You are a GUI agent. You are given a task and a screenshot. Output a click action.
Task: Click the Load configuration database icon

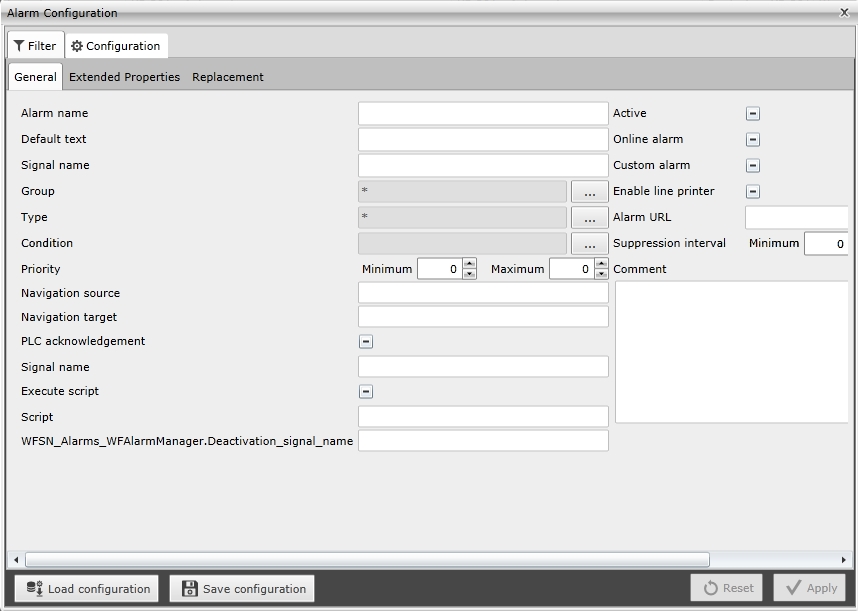[34, 589]
